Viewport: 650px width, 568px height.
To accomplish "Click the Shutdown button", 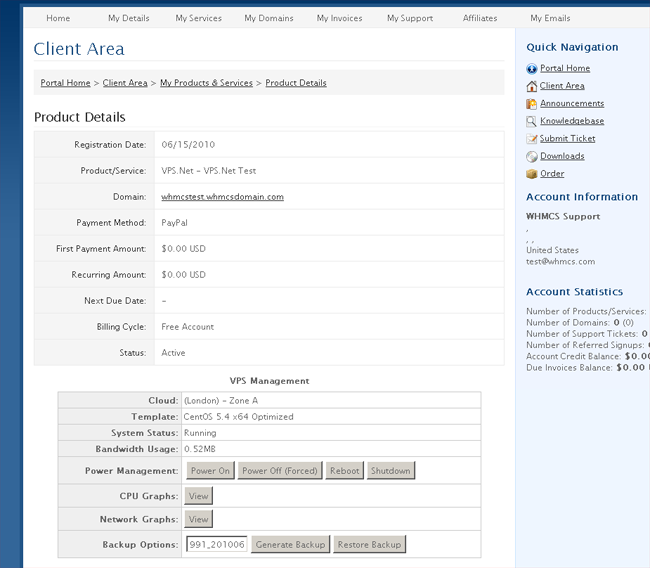I will coord(390,471).
